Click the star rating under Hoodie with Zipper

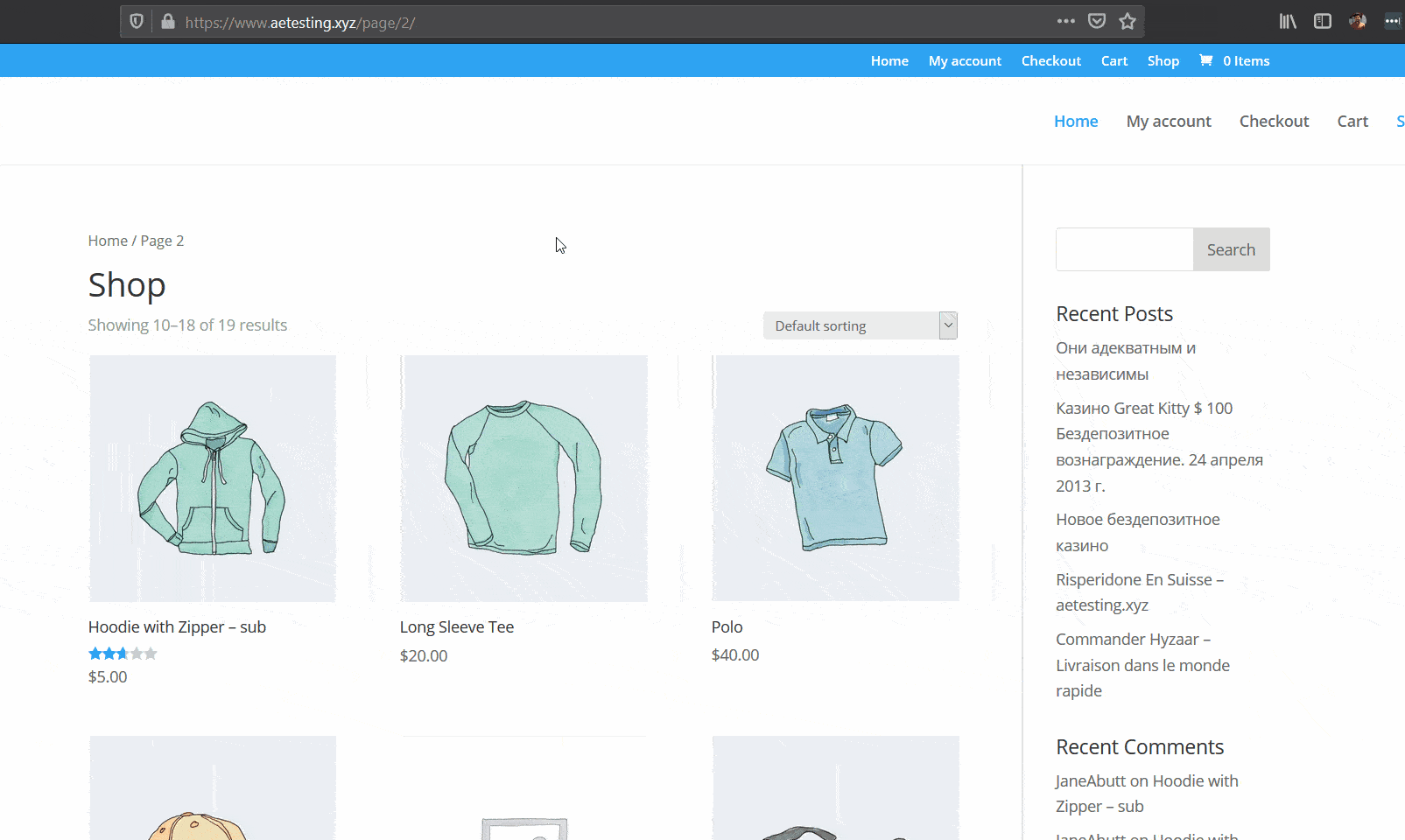click(123, 654)
